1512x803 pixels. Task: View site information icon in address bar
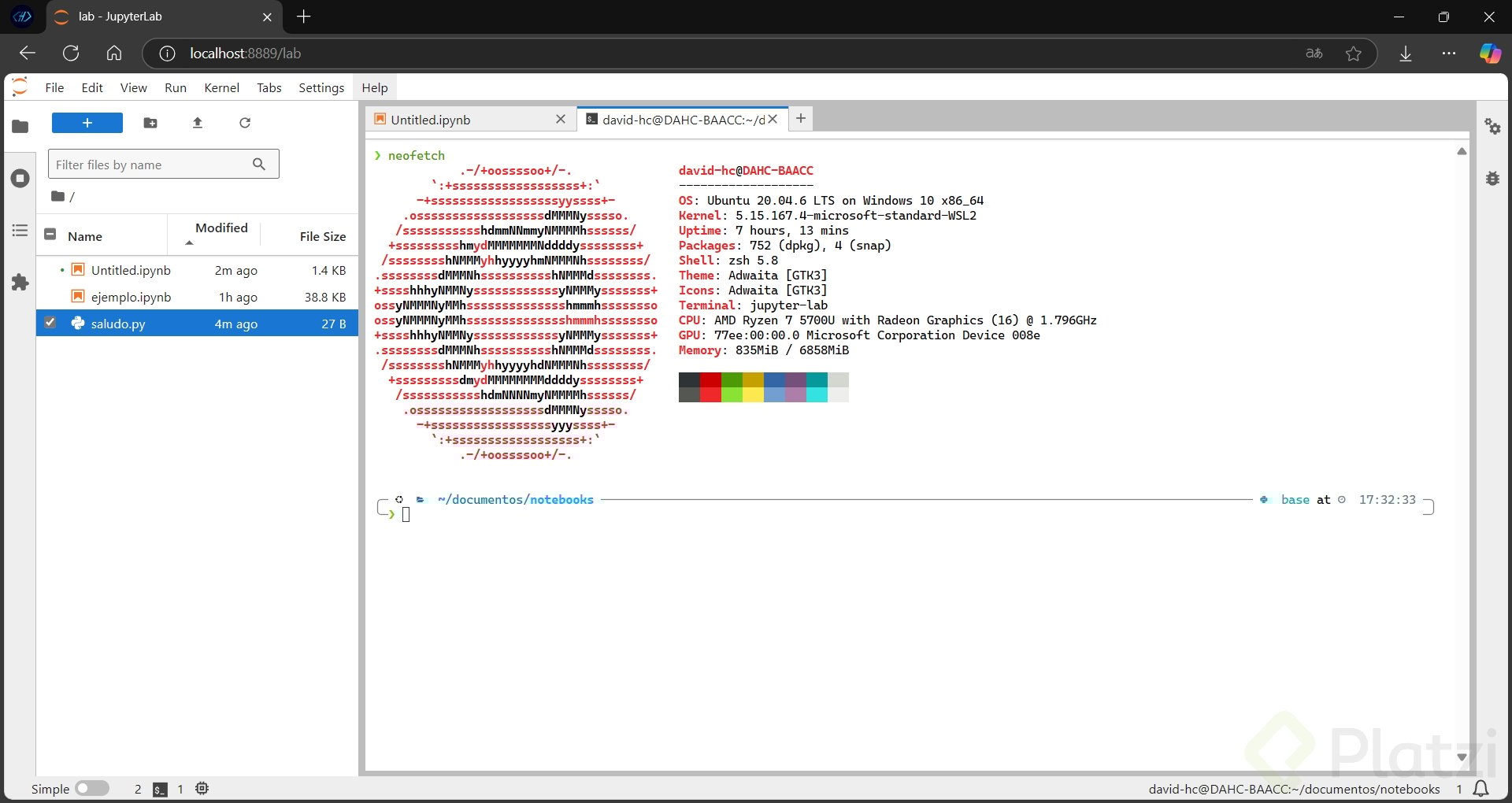click(167, 54)
